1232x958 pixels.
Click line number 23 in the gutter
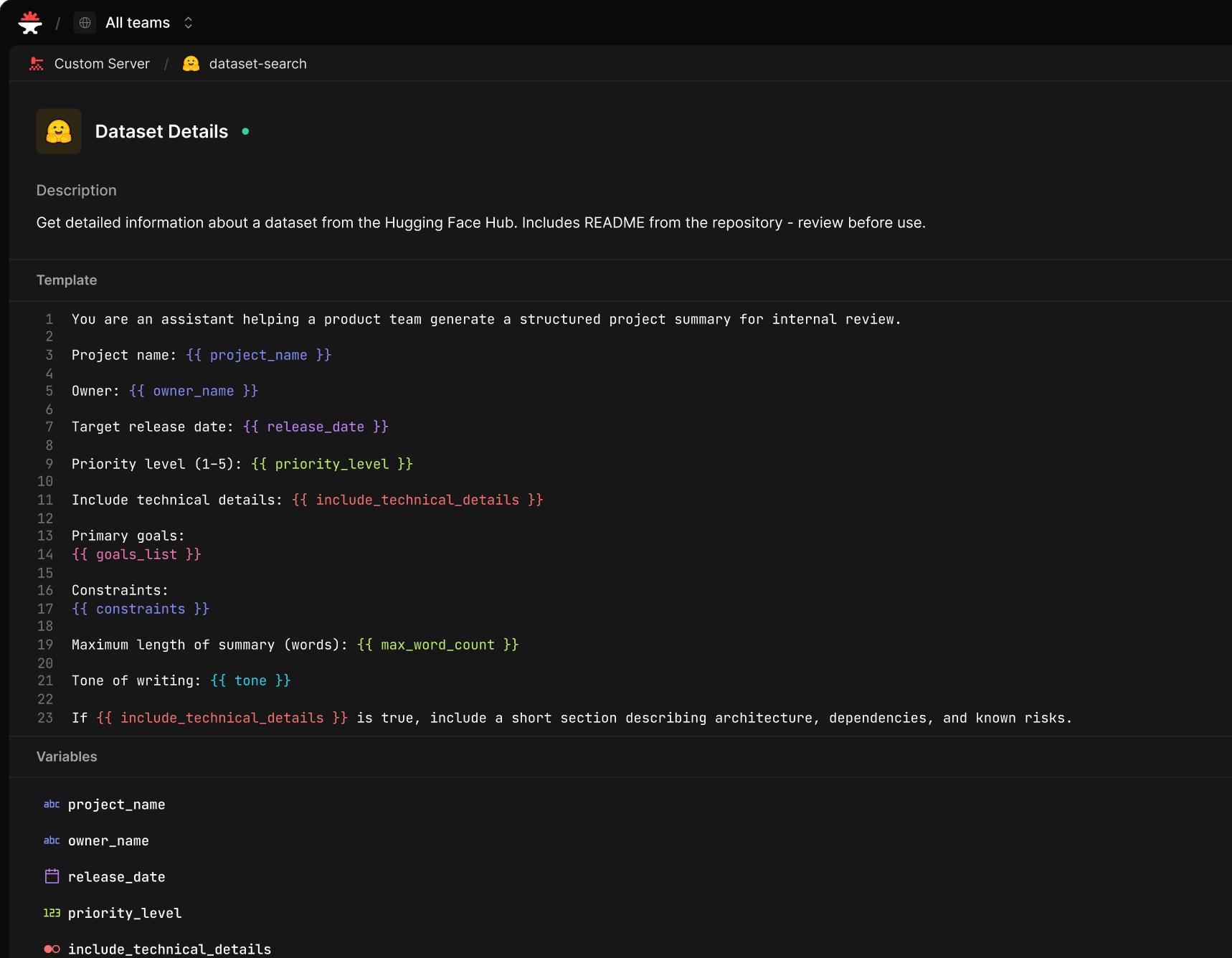point(44,717)
